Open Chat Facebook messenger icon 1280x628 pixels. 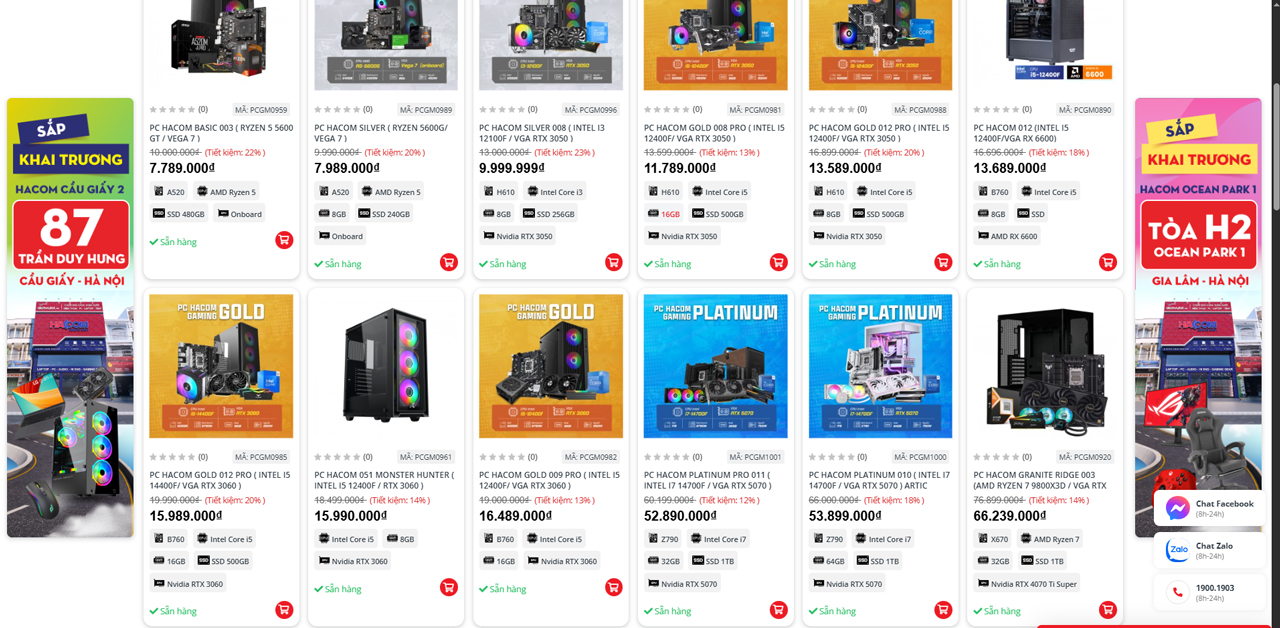tap(1178, 508)
